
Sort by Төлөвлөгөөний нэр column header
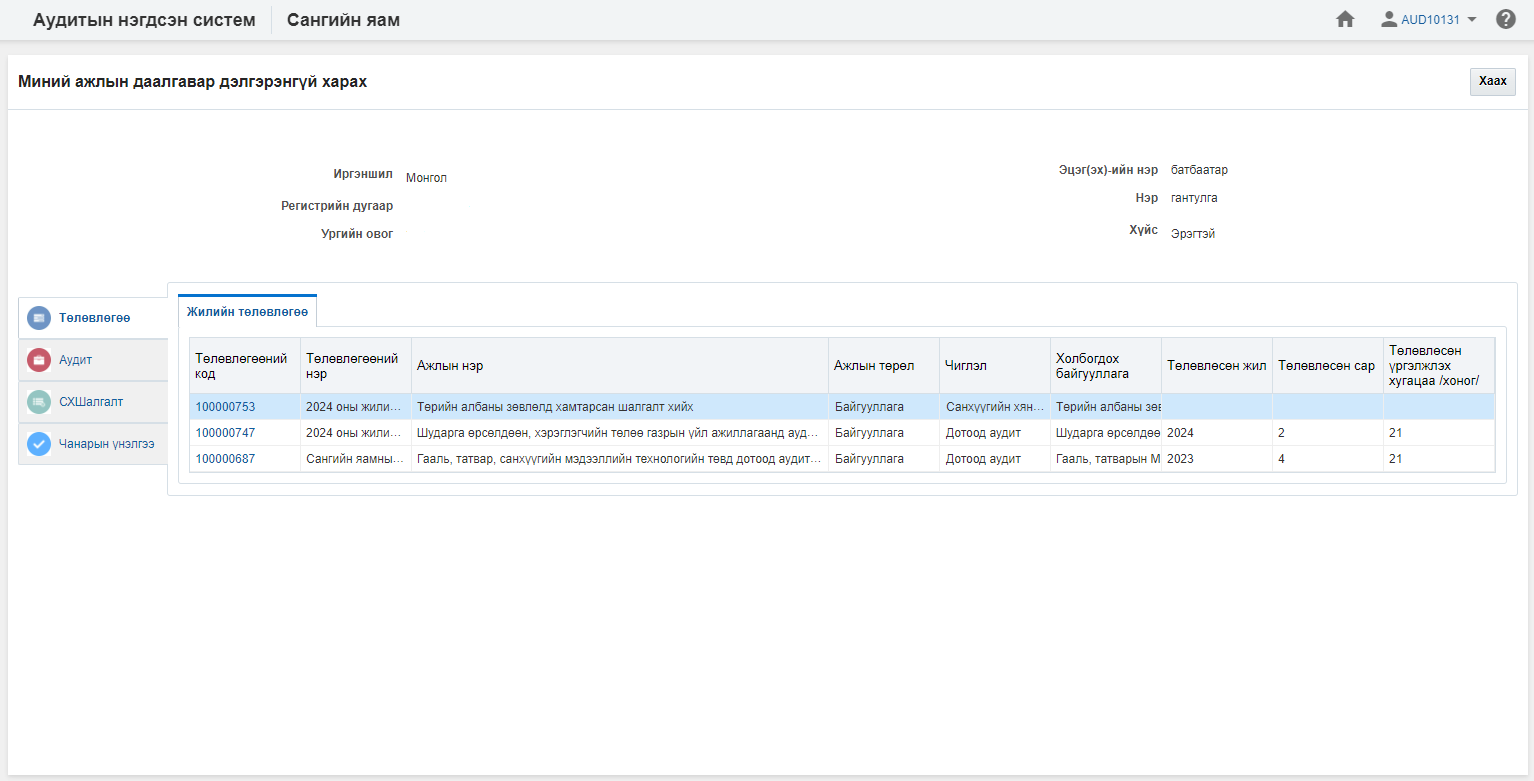coord(356,366)
